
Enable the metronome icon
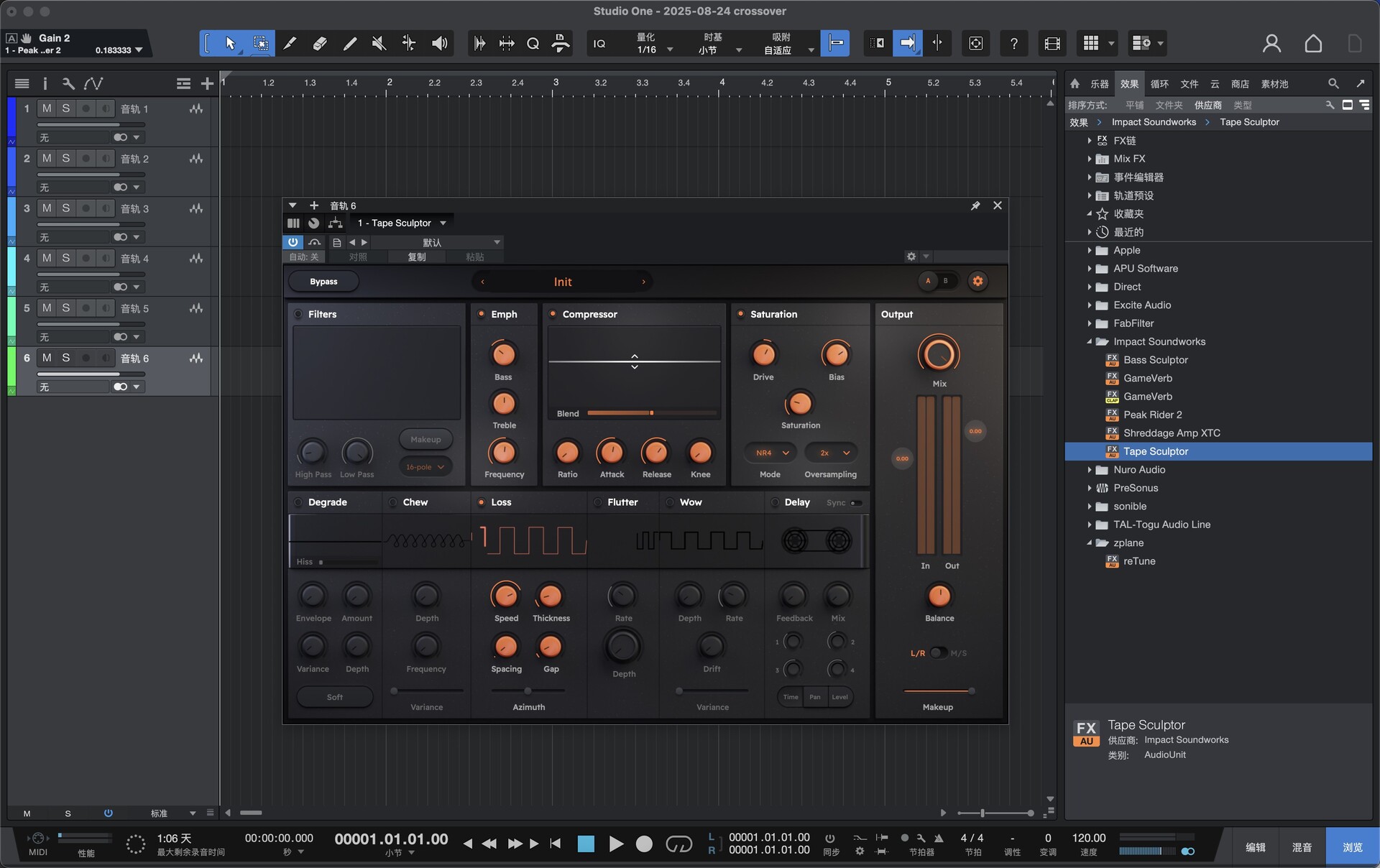point(939,838)
